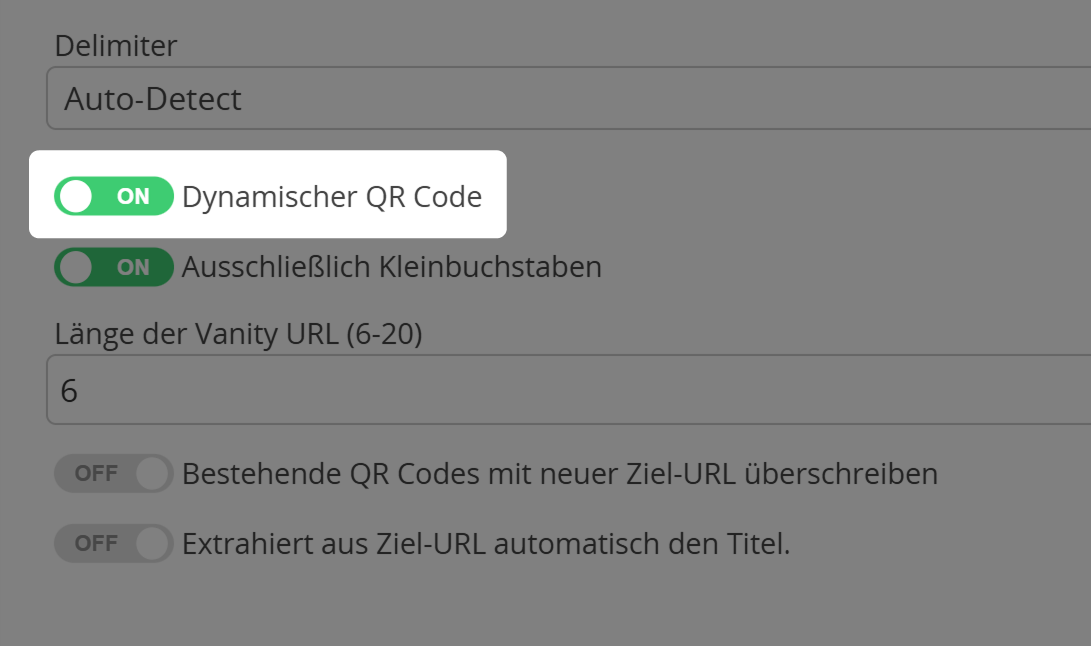Open the Delimiter Auto-Detect dropdown
The width and height of the screenshot is (1091, 646).
[568, 99]
